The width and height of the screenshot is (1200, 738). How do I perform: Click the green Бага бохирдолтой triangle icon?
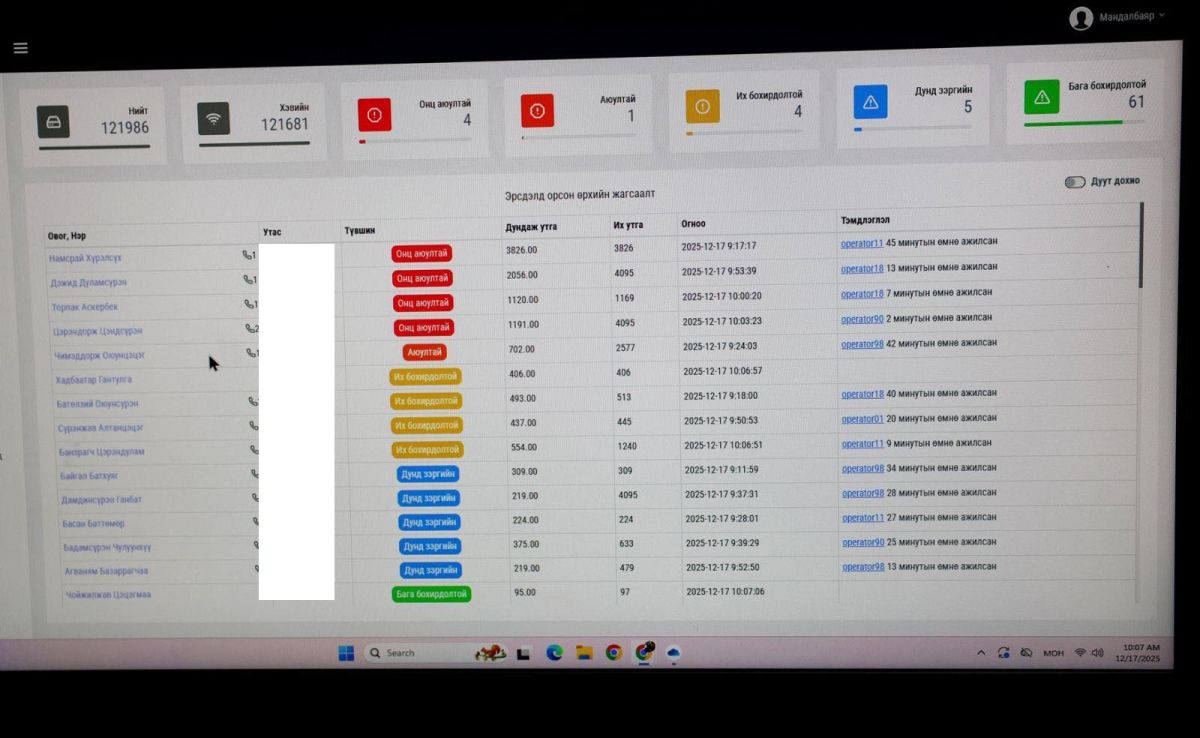click(1041, 97)
